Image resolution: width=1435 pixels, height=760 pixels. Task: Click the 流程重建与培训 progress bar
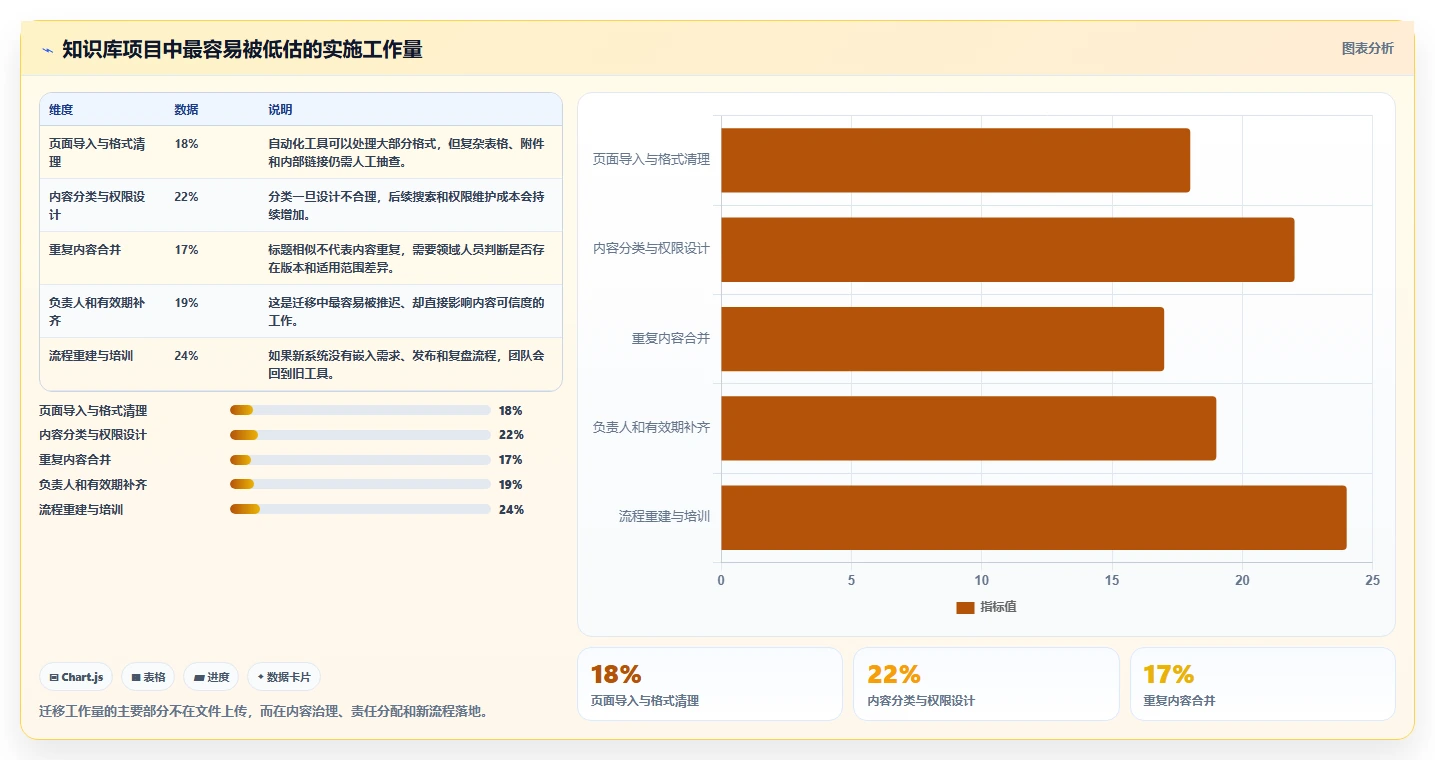point(360,509)
